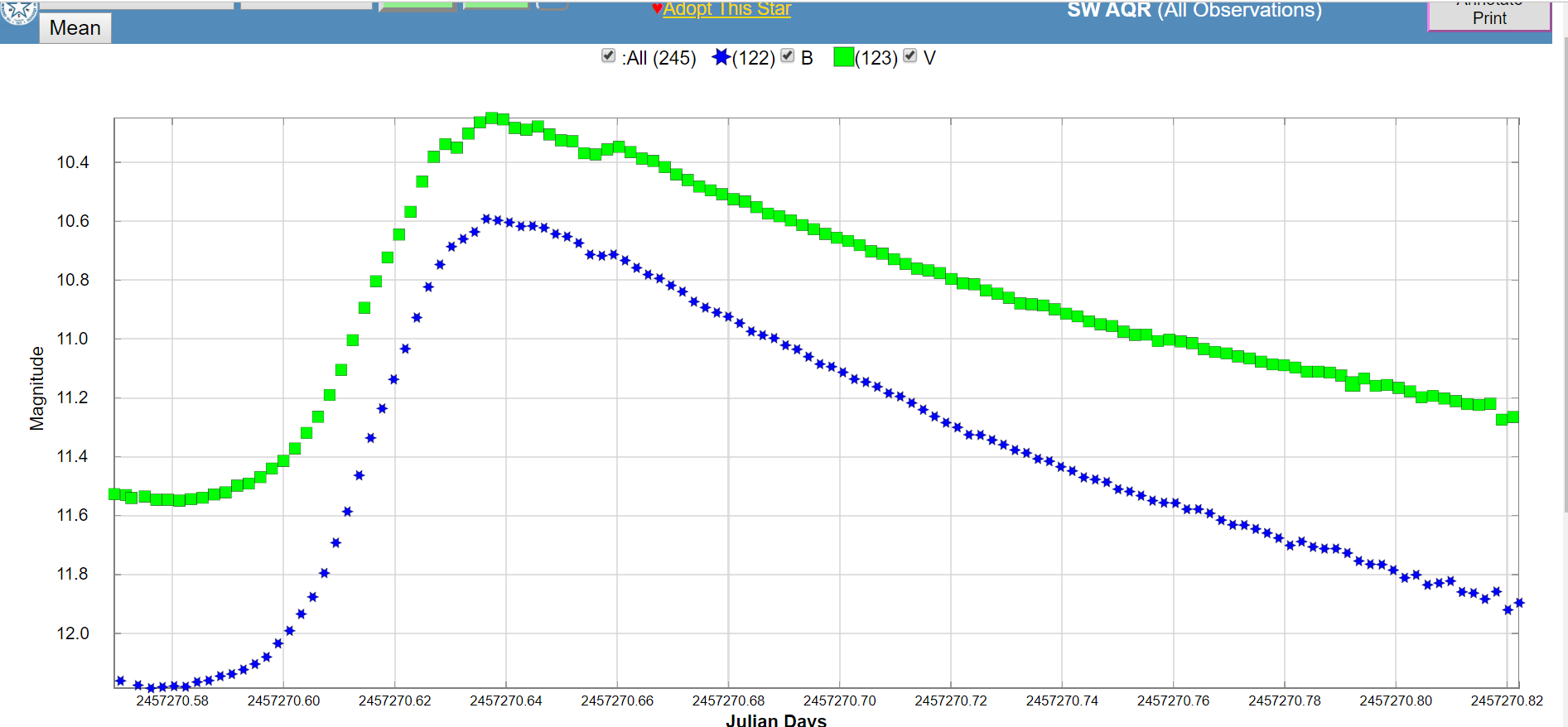Click the Julian Days axis label
1568x727 pixels.
coord(776,720)
